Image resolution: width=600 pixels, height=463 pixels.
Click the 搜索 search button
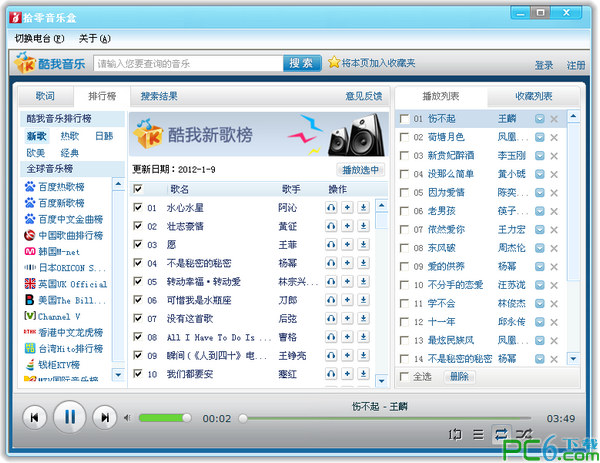[301, 63]
